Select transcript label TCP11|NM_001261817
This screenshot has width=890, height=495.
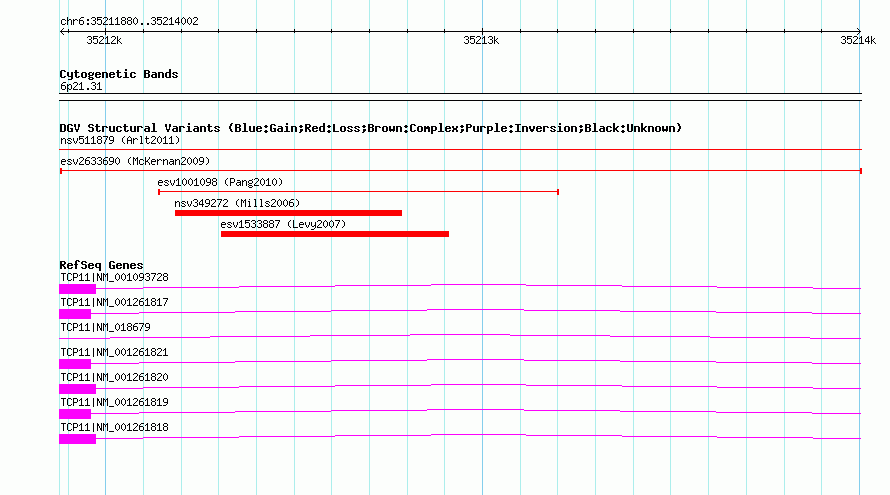point(114,303)
